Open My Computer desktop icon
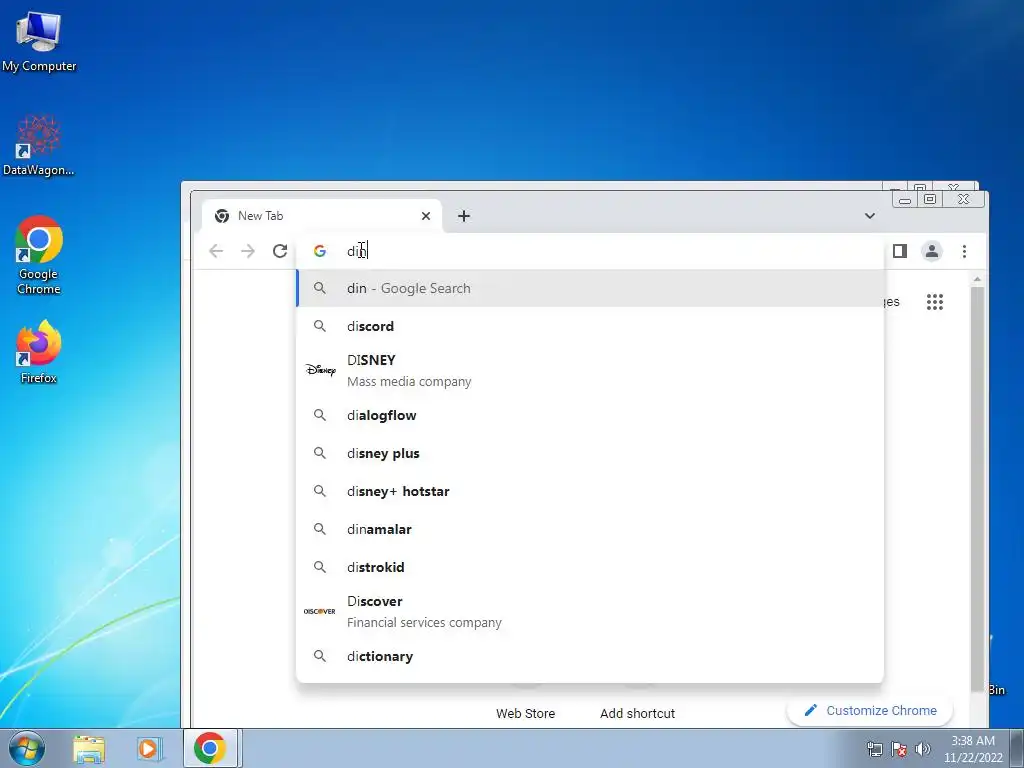The image size is (1024, 768). [x=39, y=41]
